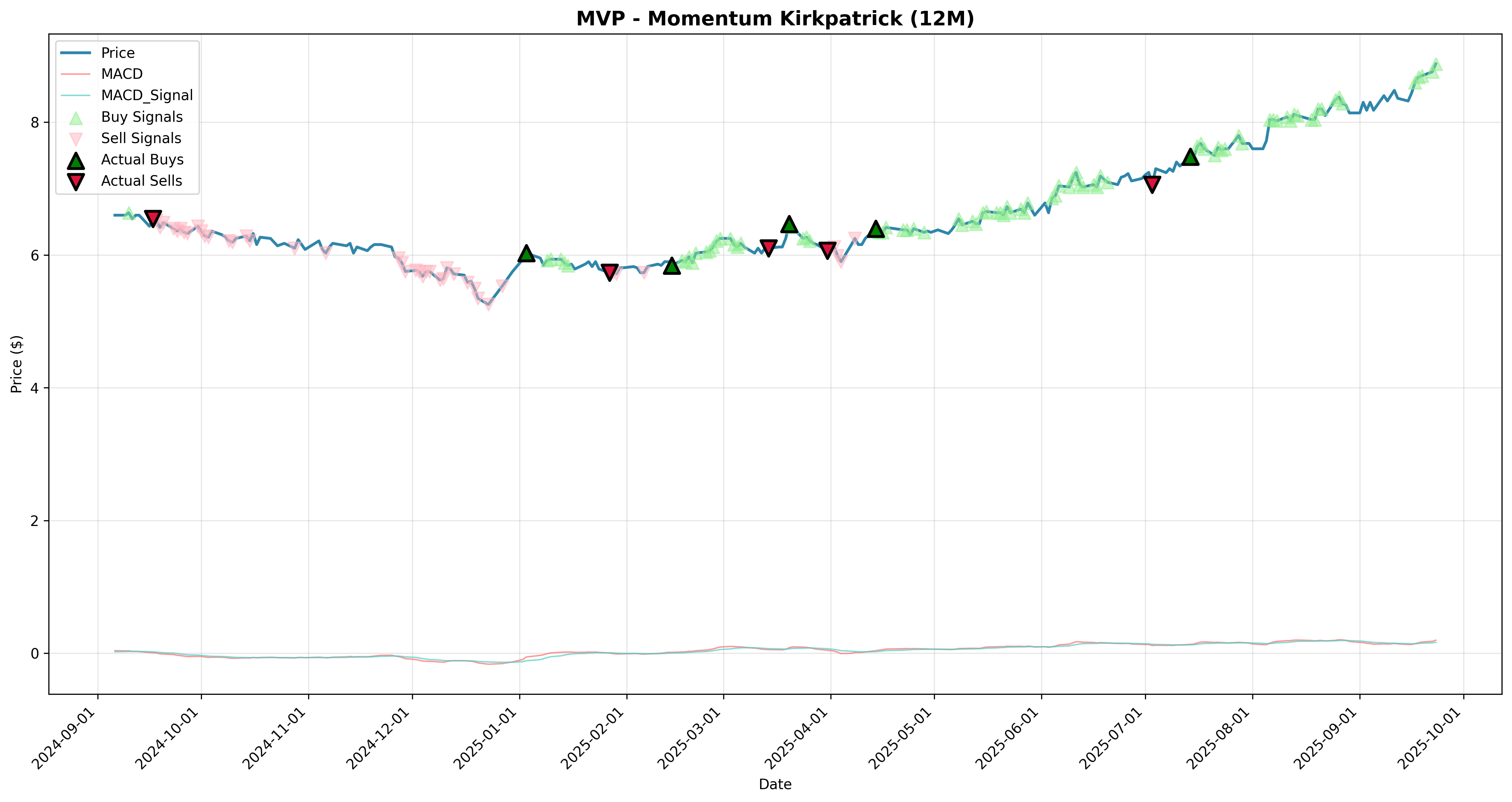The image size is (1512, 802).
Task: Click the "Sell Signals" legend text
Action: [x=141, y=138]
